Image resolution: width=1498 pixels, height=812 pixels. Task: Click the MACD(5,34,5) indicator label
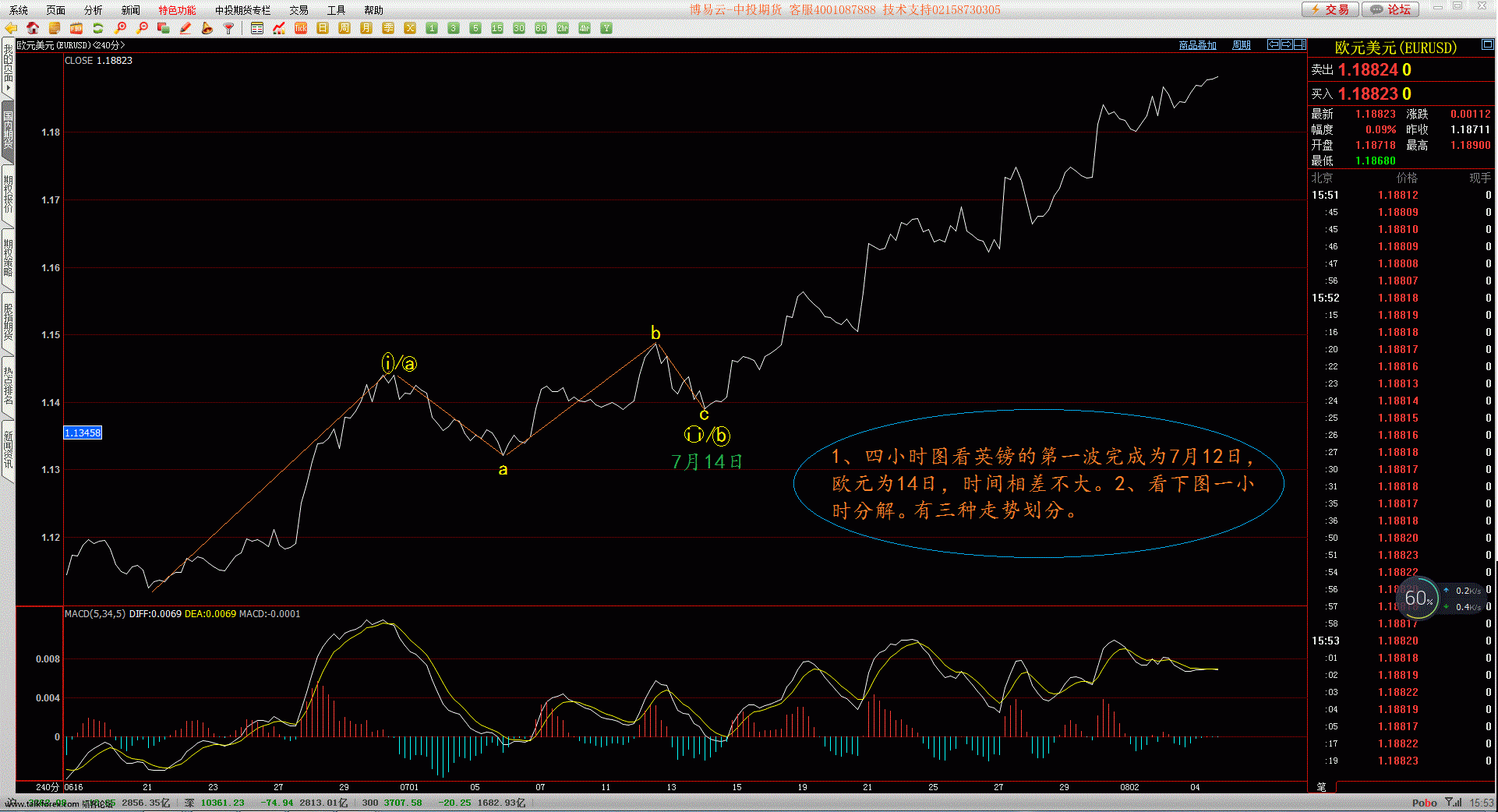point(95,614)
